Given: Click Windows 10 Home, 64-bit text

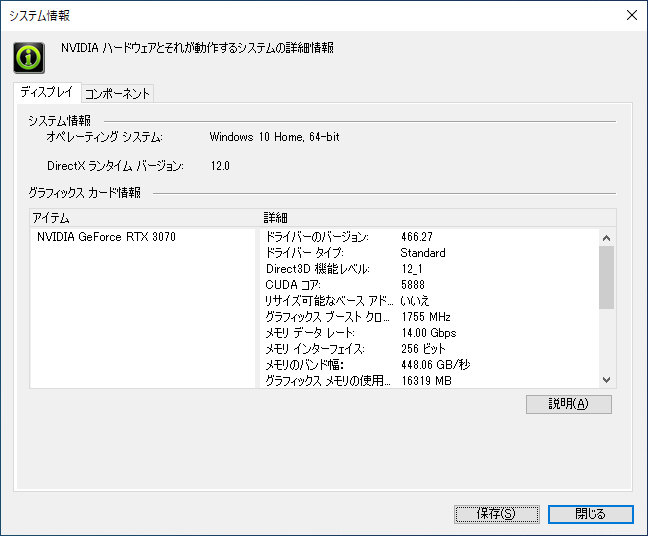Looking at the screenshot, I should click(274, 137).
